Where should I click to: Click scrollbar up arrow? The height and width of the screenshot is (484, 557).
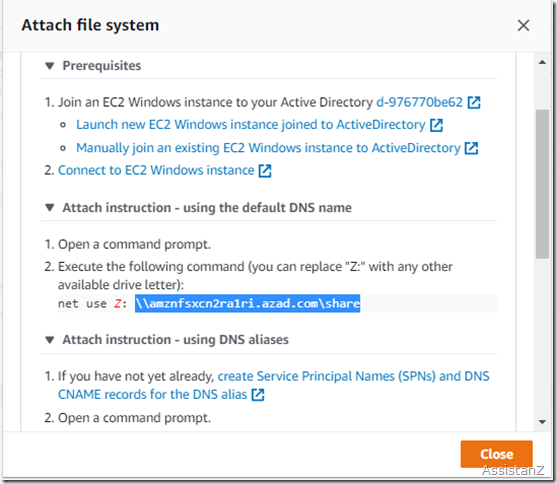[542, 63]
